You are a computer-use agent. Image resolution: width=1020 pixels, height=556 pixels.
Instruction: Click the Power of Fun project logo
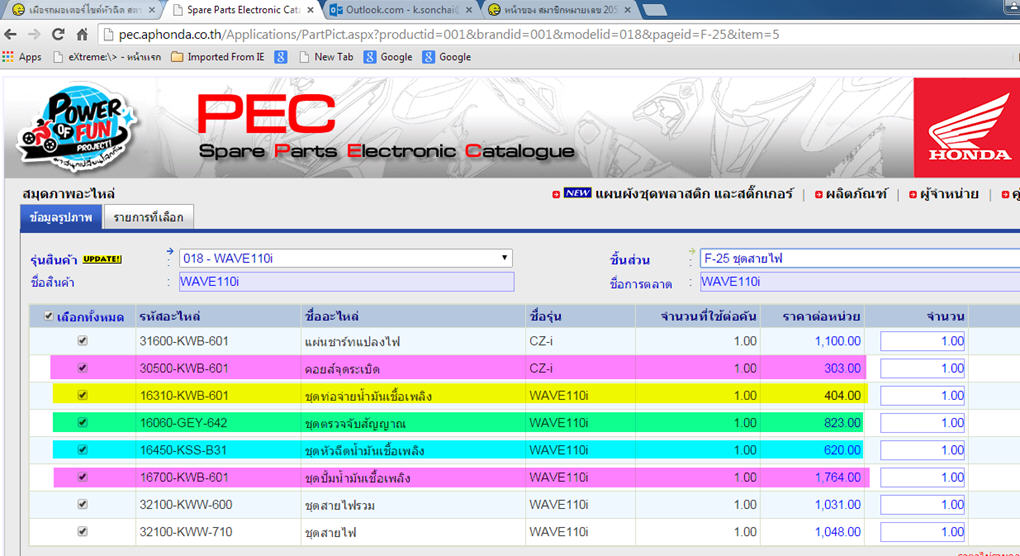77,127
